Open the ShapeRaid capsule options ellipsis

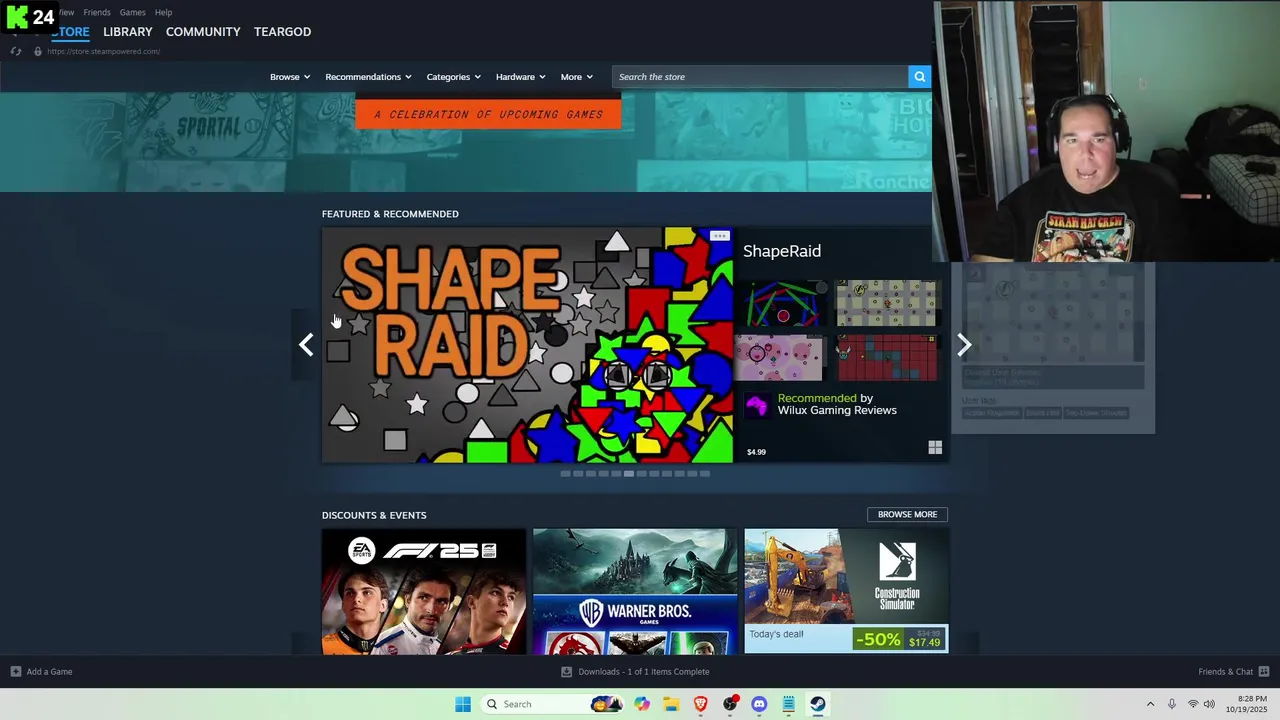(719, 236)
